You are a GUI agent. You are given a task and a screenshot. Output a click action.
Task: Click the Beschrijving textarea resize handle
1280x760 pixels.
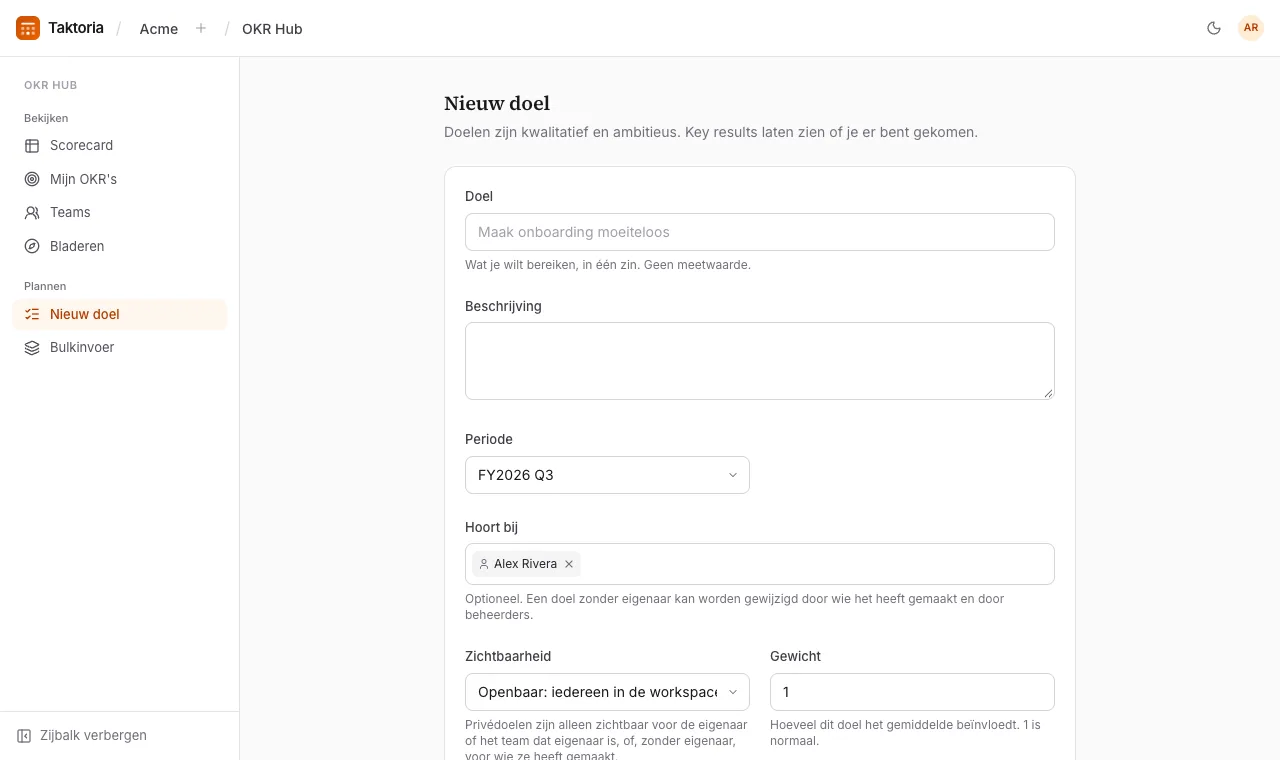(x=1048, y=393)
